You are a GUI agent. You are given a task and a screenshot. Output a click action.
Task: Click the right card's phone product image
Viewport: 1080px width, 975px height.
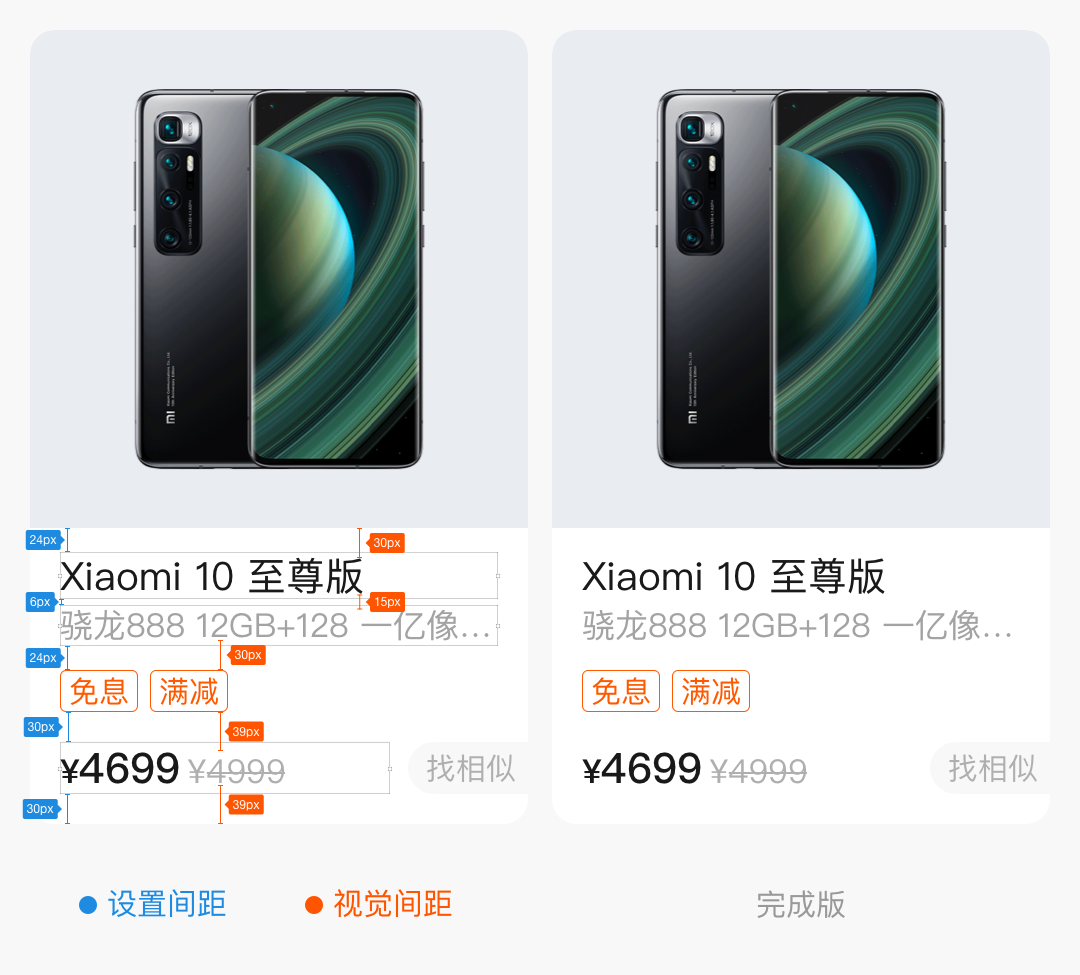[800, 279]
